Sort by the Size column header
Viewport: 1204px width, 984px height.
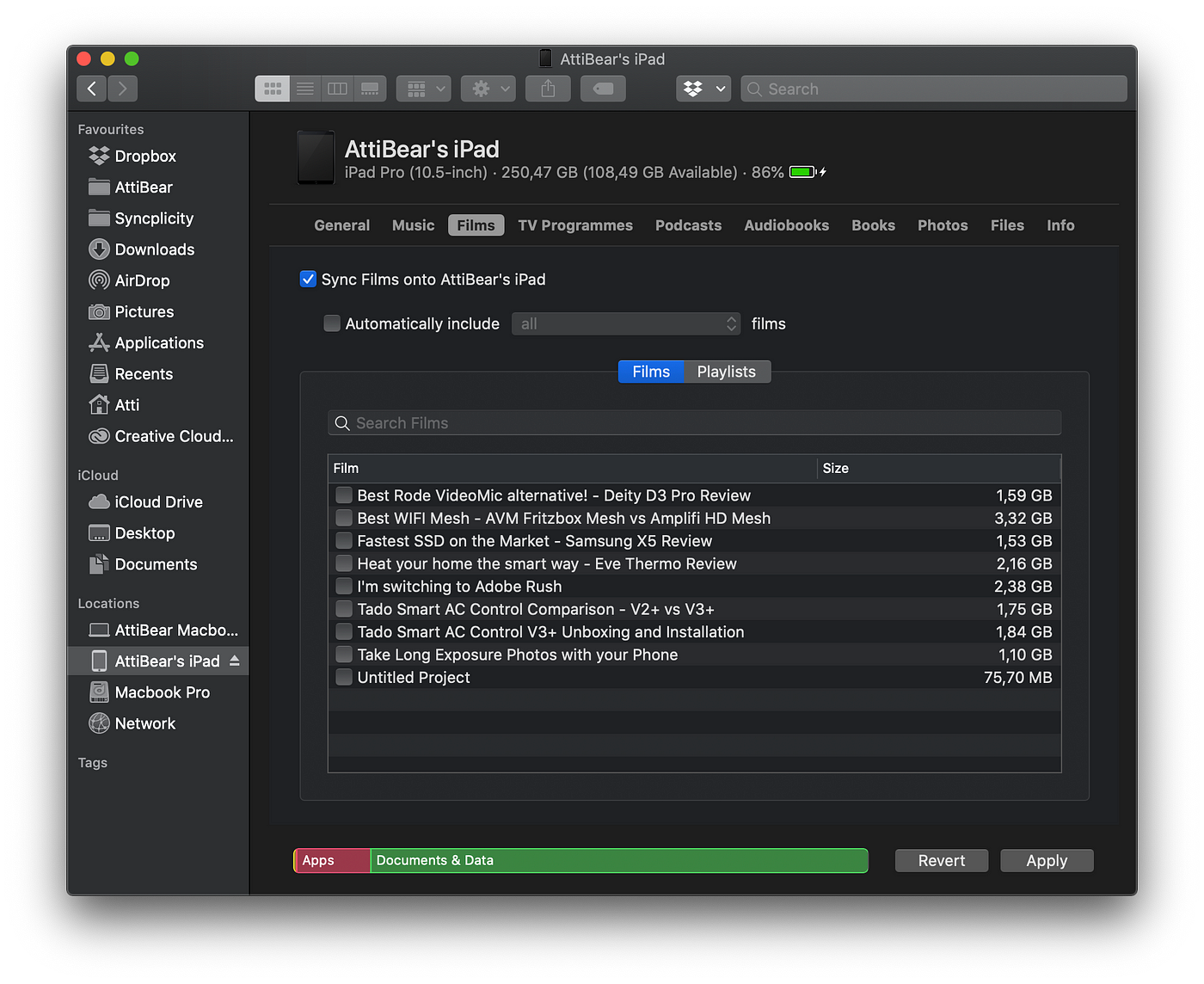[x=939, y=468]
